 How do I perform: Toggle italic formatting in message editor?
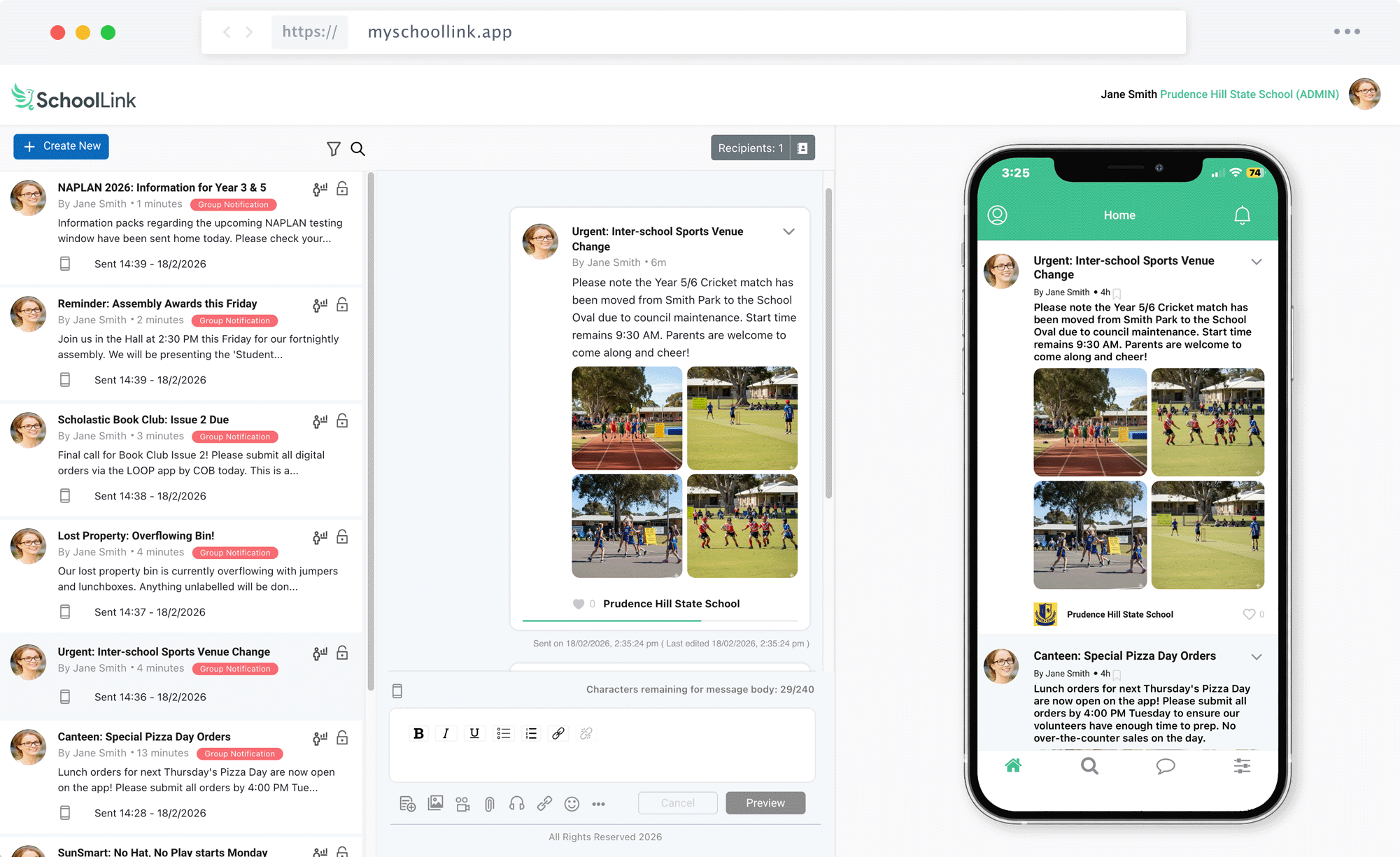pos(446,733)
